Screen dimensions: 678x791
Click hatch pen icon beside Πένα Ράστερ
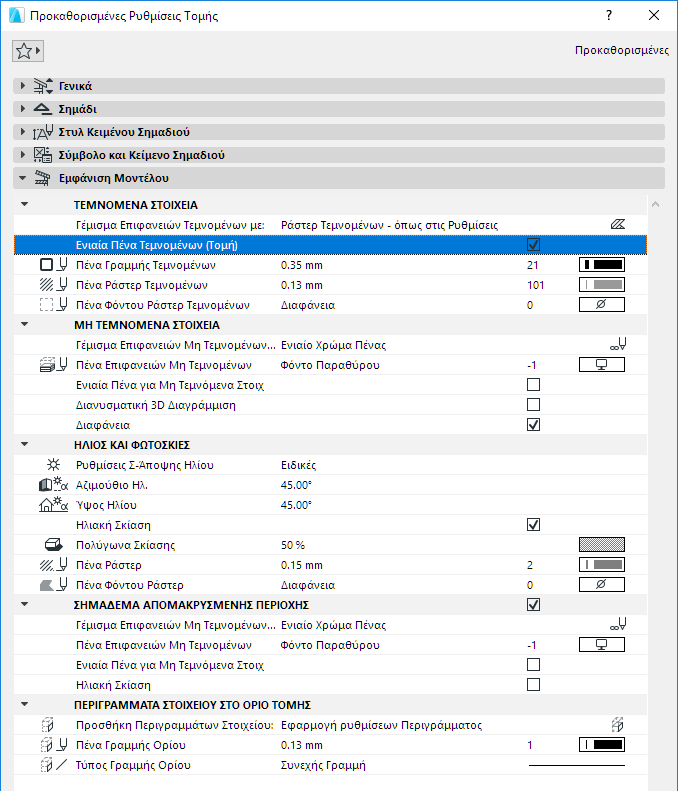pos(53,565)
